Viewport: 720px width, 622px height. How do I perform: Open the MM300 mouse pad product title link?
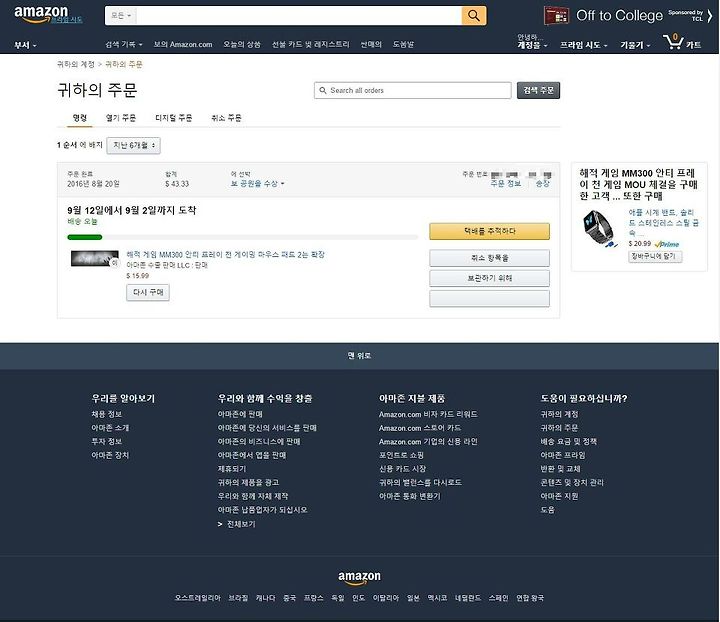[x=225, y=254]
